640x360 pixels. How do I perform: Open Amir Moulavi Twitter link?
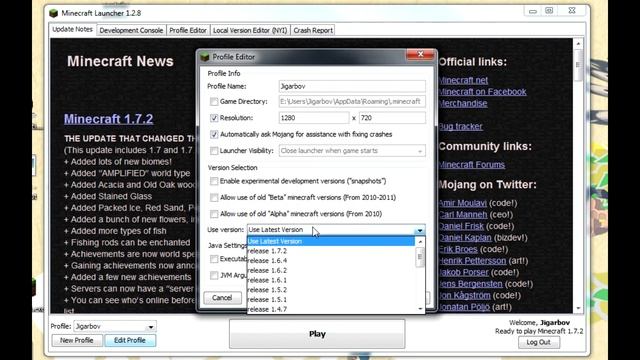pyautogui.click(x=463, y=203)
